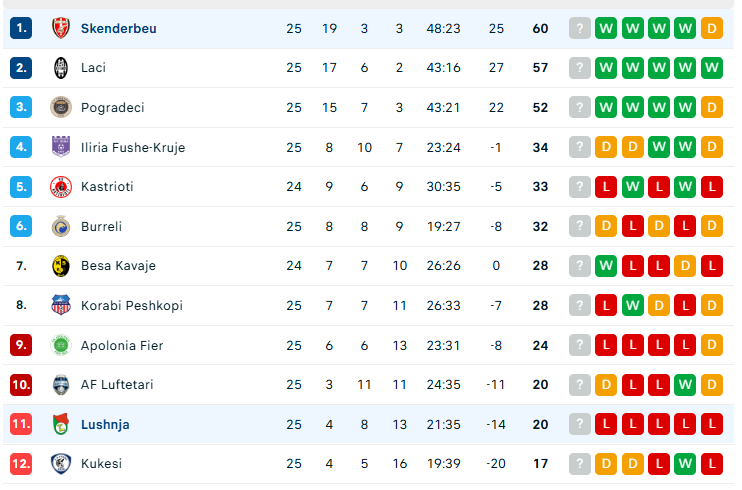The height and width of the screenshot is (490, 742).
Task: Click Kukesi's green W form badge
Action: (685, 464)
